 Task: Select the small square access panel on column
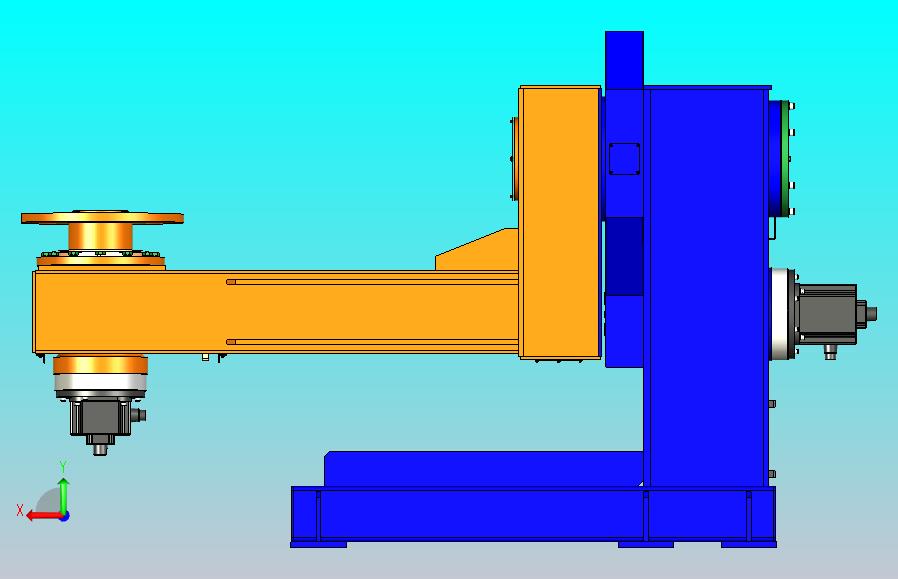pyautogui.click(x=624, y=159)
